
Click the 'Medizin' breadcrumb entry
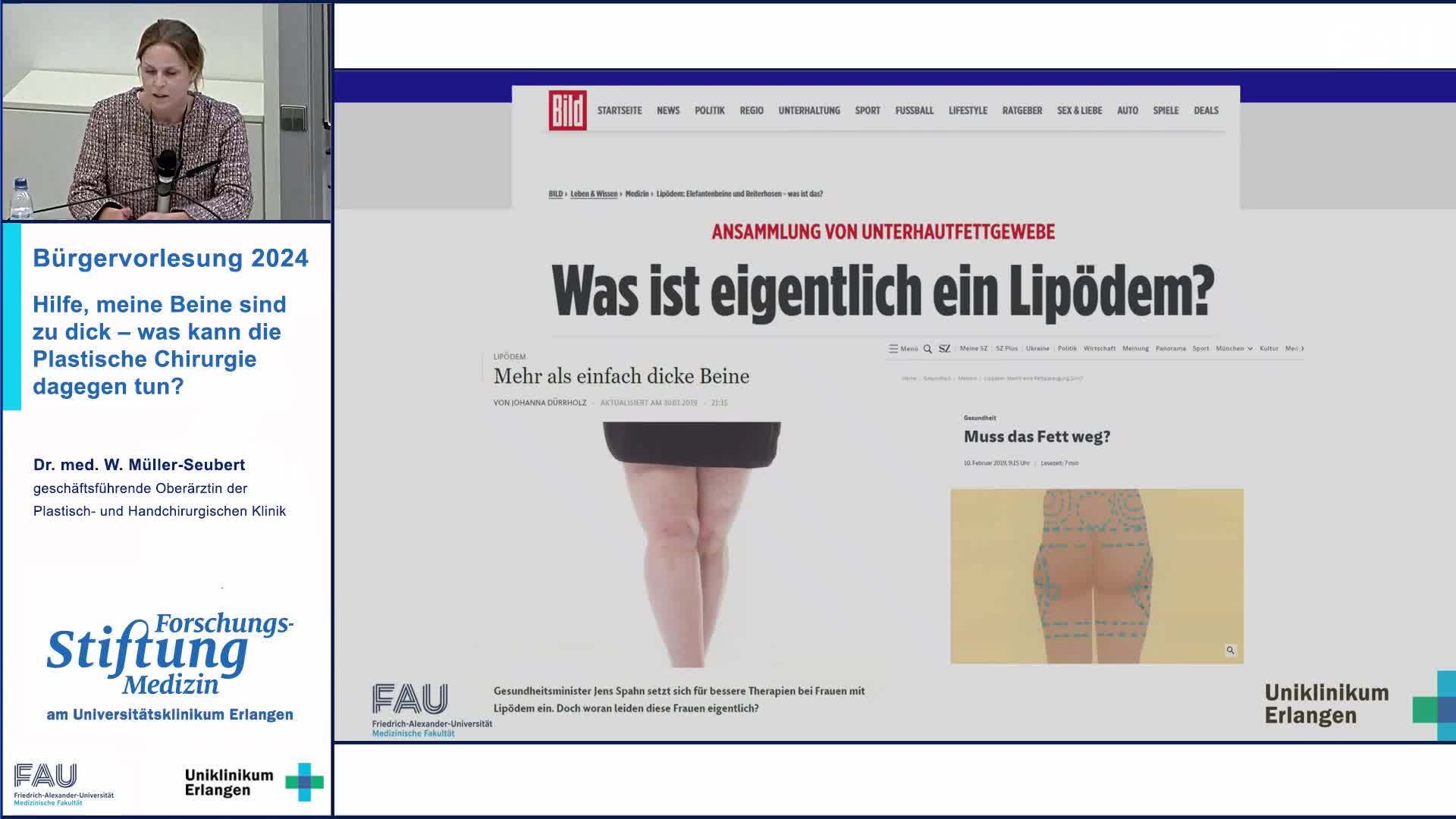[636, 193]
